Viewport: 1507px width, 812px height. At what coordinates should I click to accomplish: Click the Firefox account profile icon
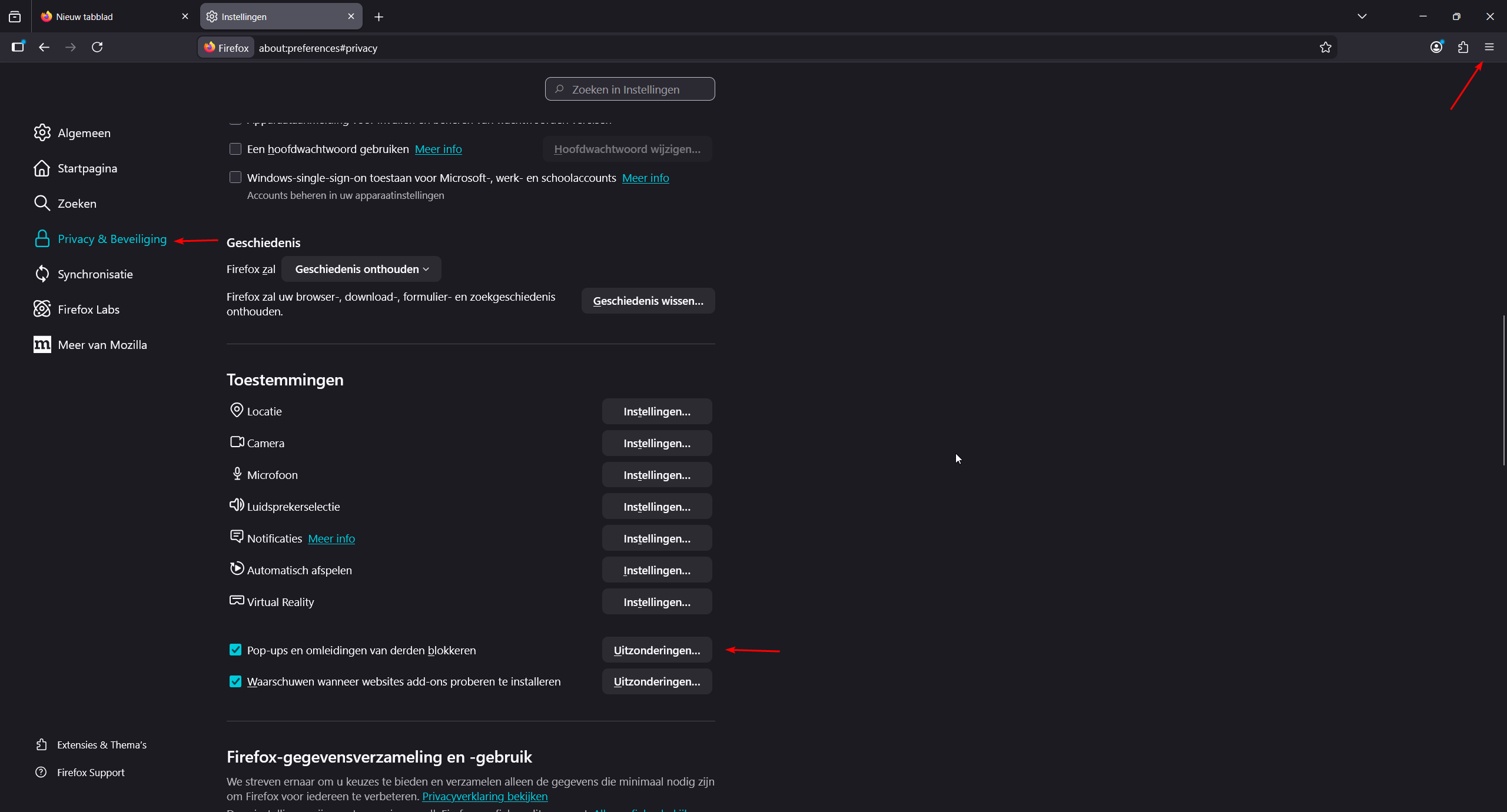point(1436,47)
